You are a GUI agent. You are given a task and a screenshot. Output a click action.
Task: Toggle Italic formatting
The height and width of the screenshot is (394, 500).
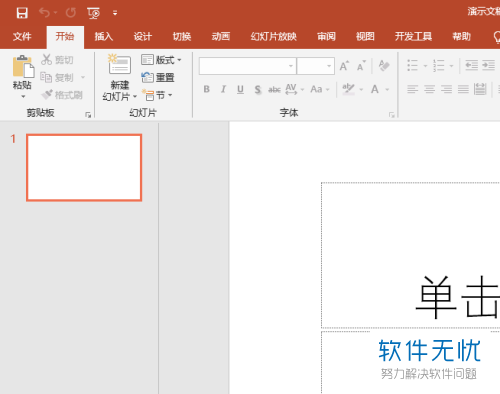[x=223, y=89]
